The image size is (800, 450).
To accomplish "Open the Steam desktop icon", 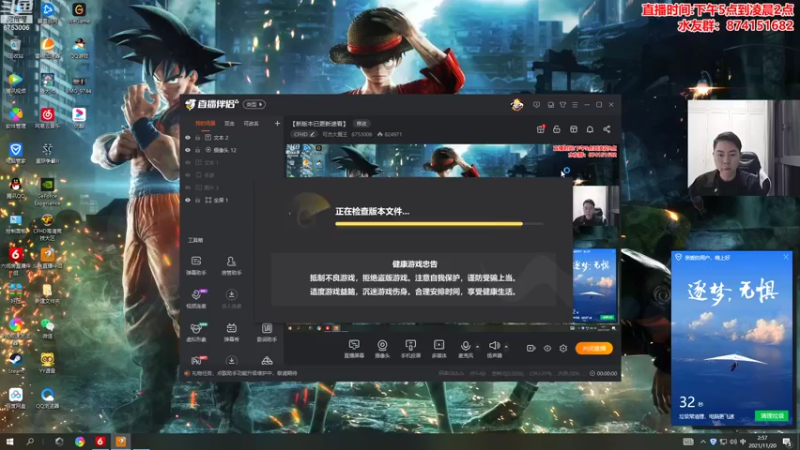I will click(x=16, y=363).
